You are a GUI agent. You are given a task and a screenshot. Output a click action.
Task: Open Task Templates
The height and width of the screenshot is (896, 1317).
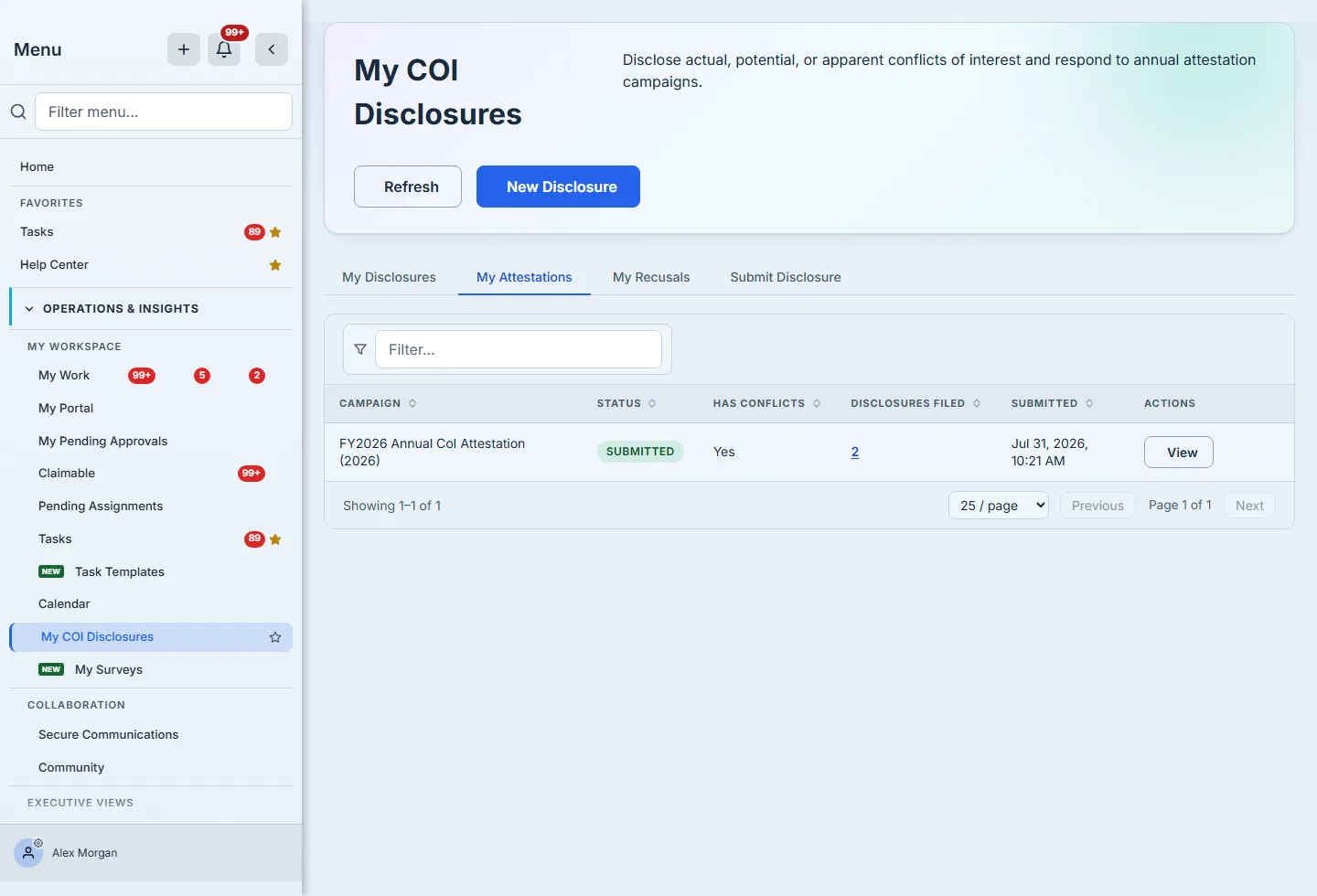(x=120, y=571)
